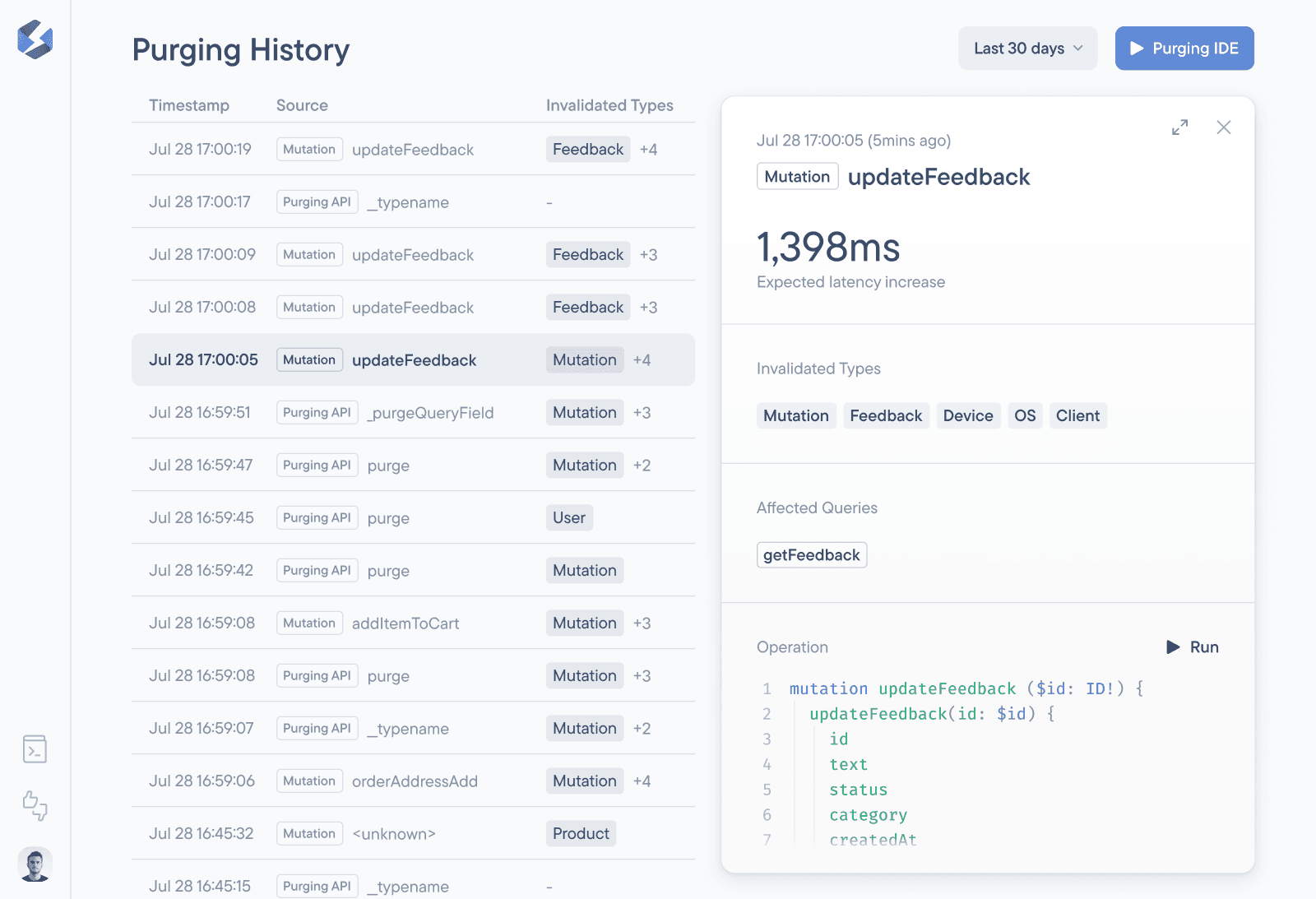Image resolution: width=1316 pixels, height=899 pixels.
Task: Expand the +4 types on orderAddressAdd row
Action: (642, 781)
